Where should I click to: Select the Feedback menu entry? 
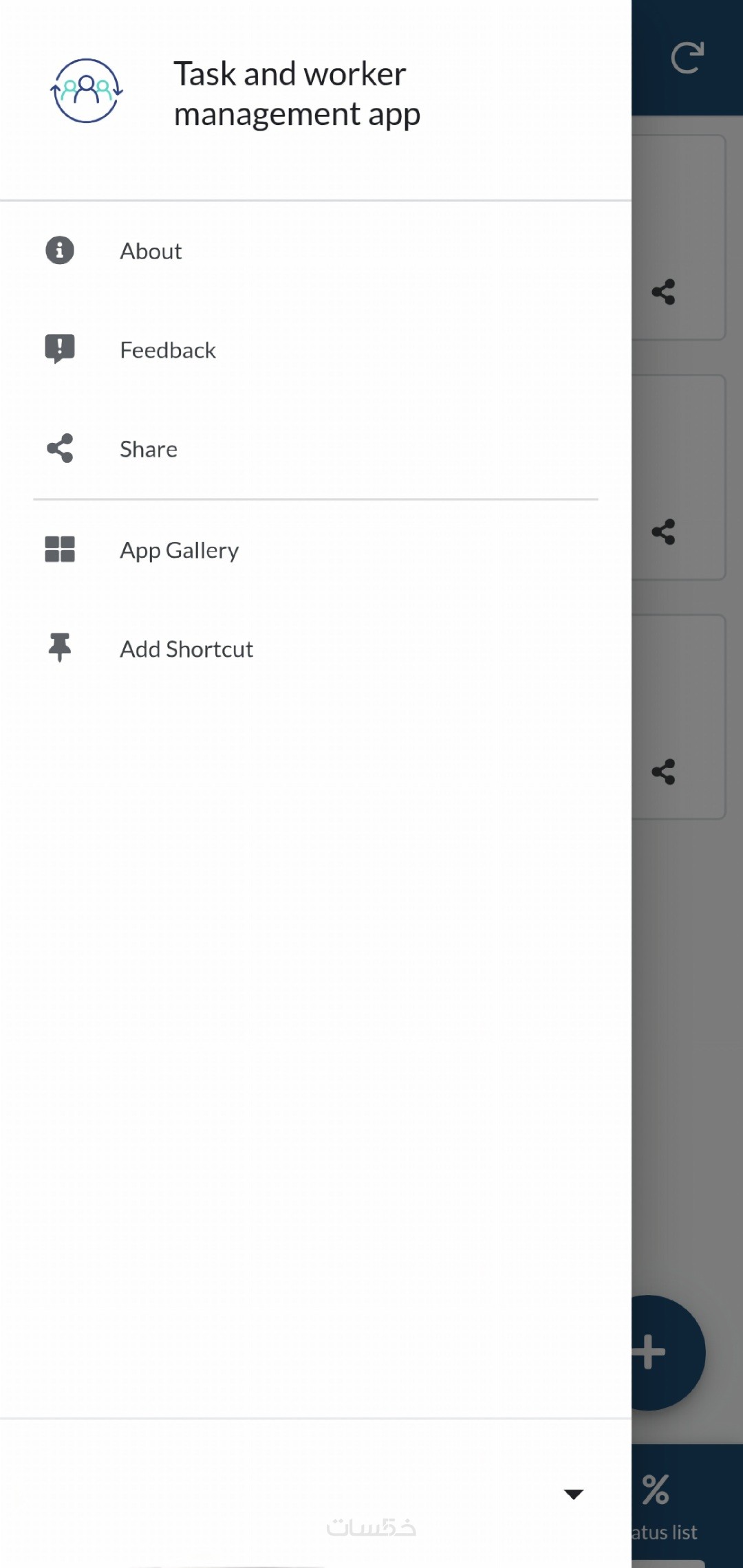(x=168, y=351)
